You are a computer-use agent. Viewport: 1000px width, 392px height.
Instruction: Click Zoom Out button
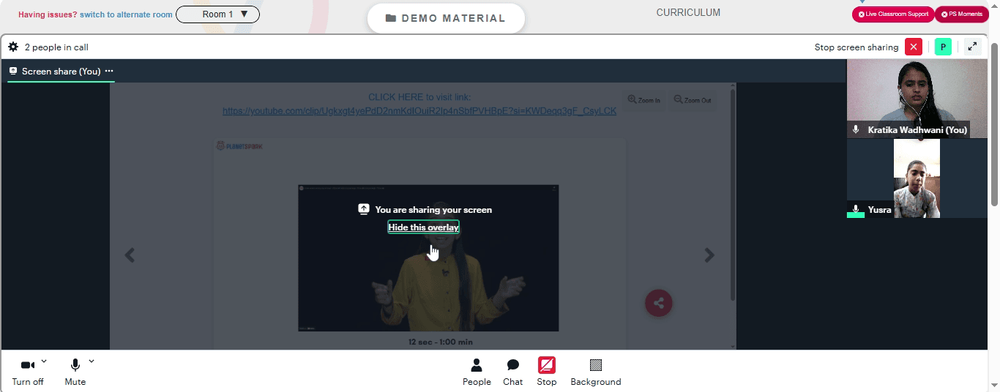pyautogui.click(x=692, y=100)
